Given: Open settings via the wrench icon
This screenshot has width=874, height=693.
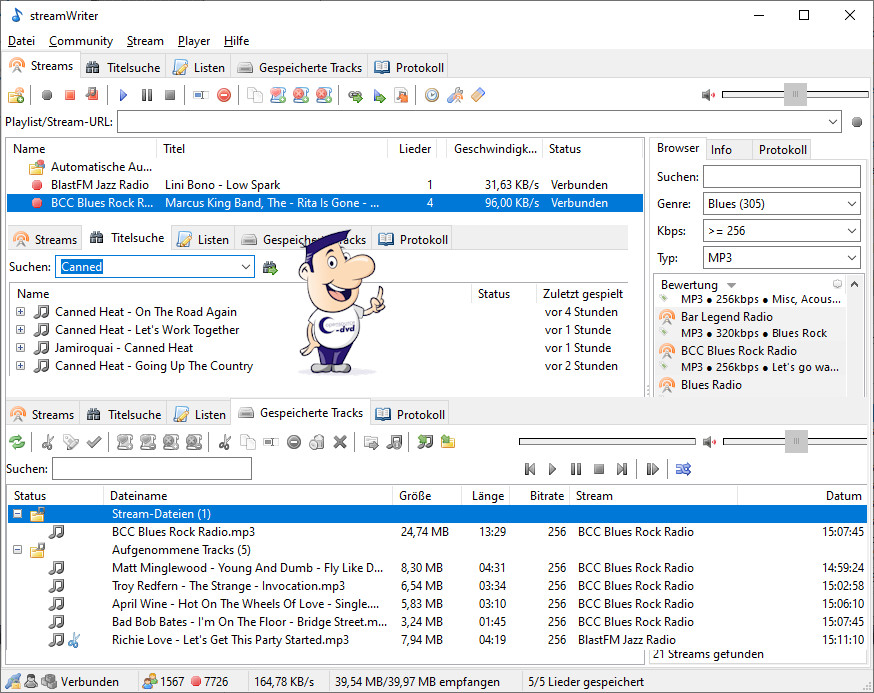Looking at the screenshot, I should tap(455, 95).
